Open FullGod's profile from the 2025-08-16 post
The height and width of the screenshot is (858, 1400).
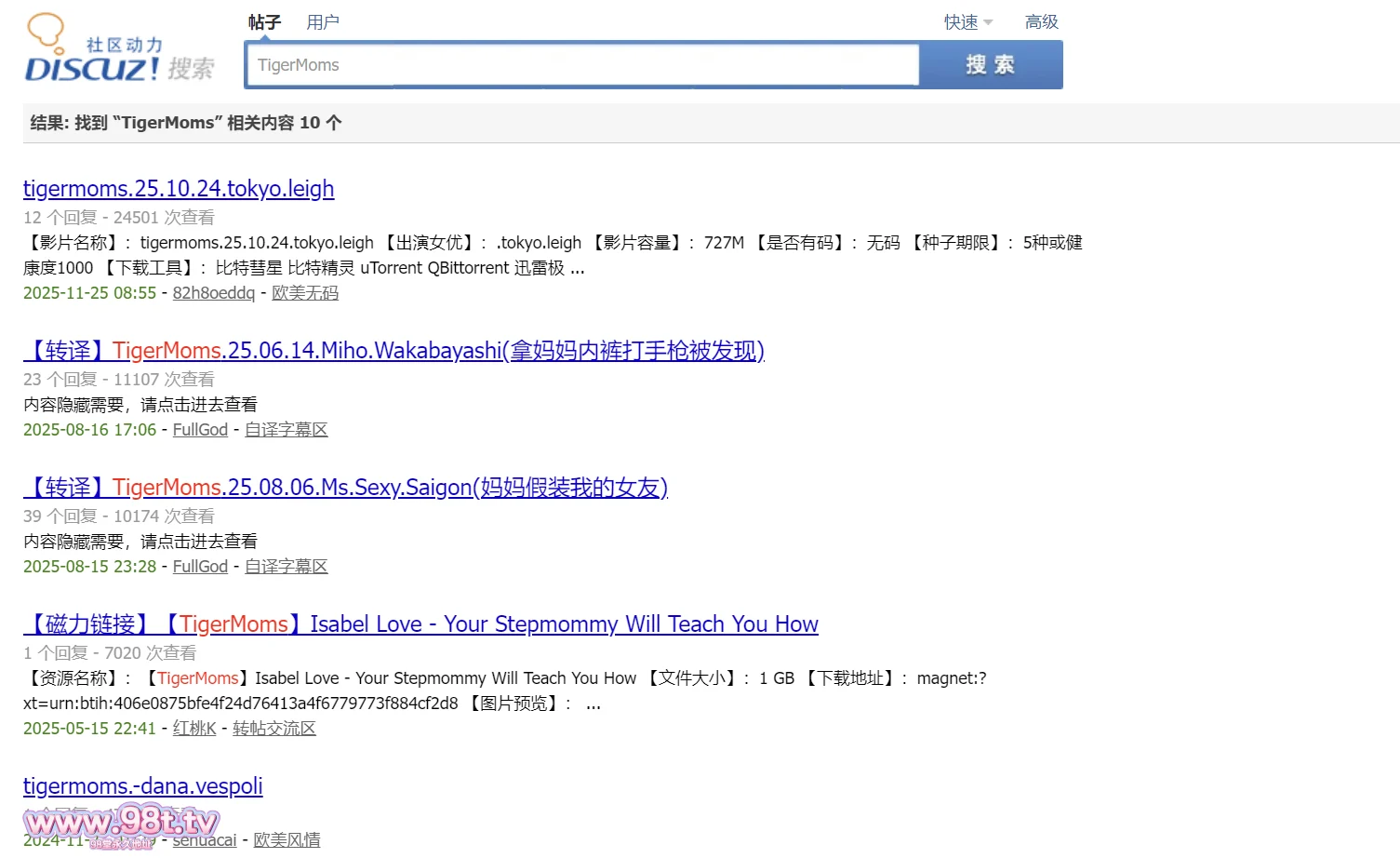click(200, 430)
